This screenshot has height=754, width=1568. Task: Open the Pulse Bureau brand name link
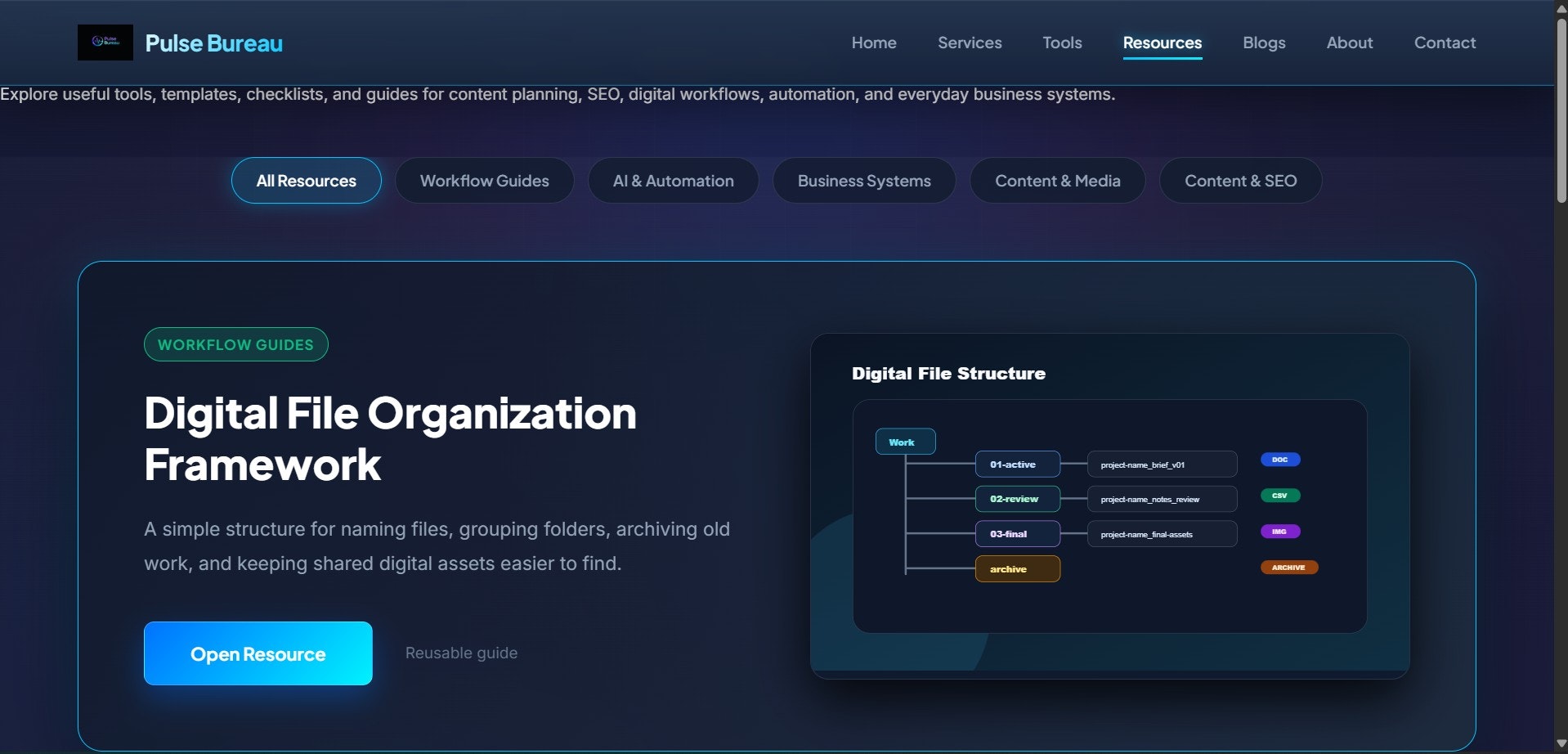coord(213,43)
